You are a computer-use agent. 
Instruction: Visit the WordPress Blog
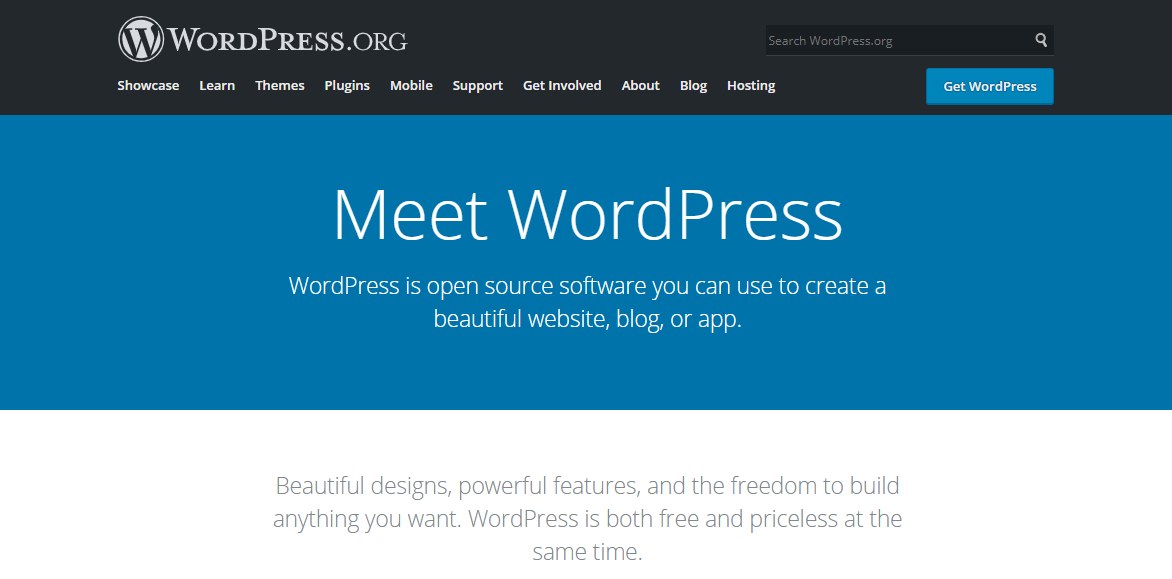tap(693, 85)
